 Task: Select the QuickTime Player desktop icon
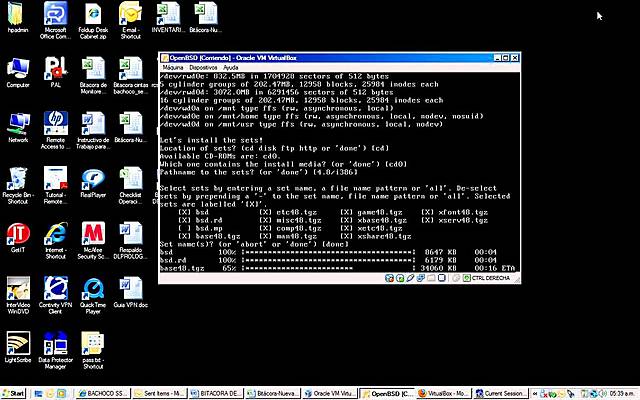(x=93, y=296)
